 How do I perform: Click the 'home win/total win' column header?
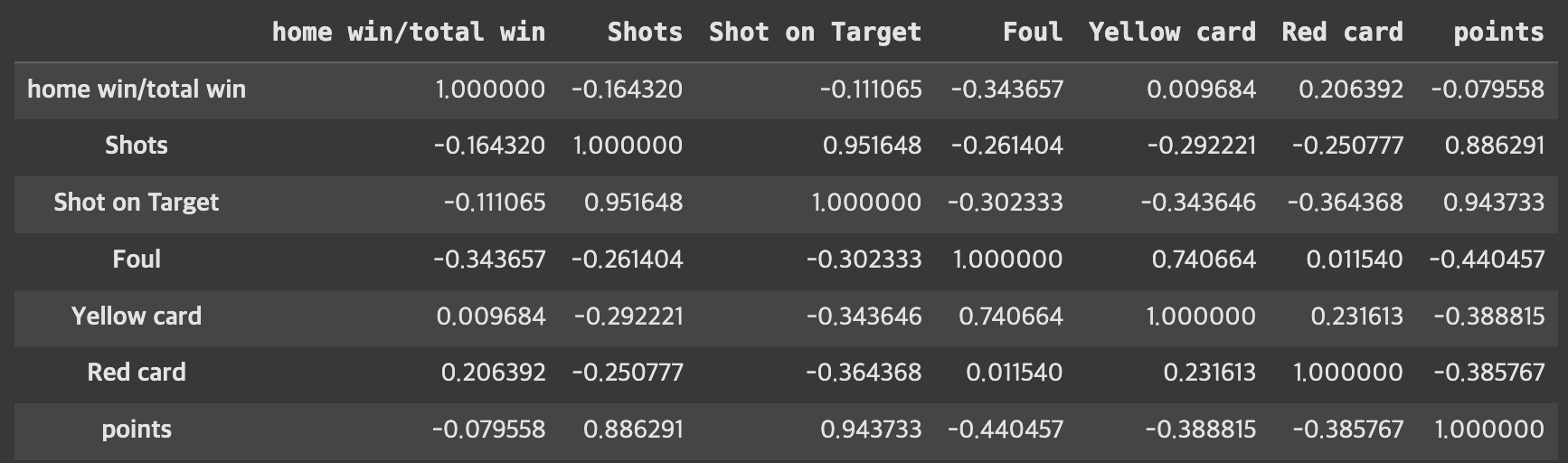(409, 33)
